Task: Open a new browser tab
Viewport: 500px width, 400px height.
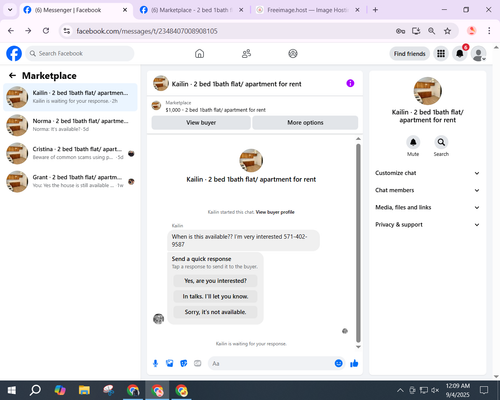Action: tap(375, 10)
